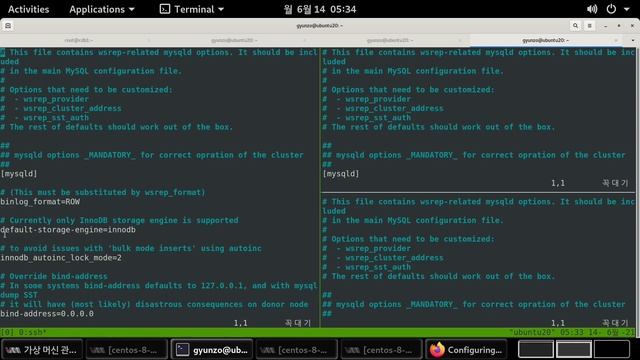Click '- wsrep_cluster_address' in top-right pane
Image resolution: width=640 pixels, height=360 pixels.
[x=383, y=109]
